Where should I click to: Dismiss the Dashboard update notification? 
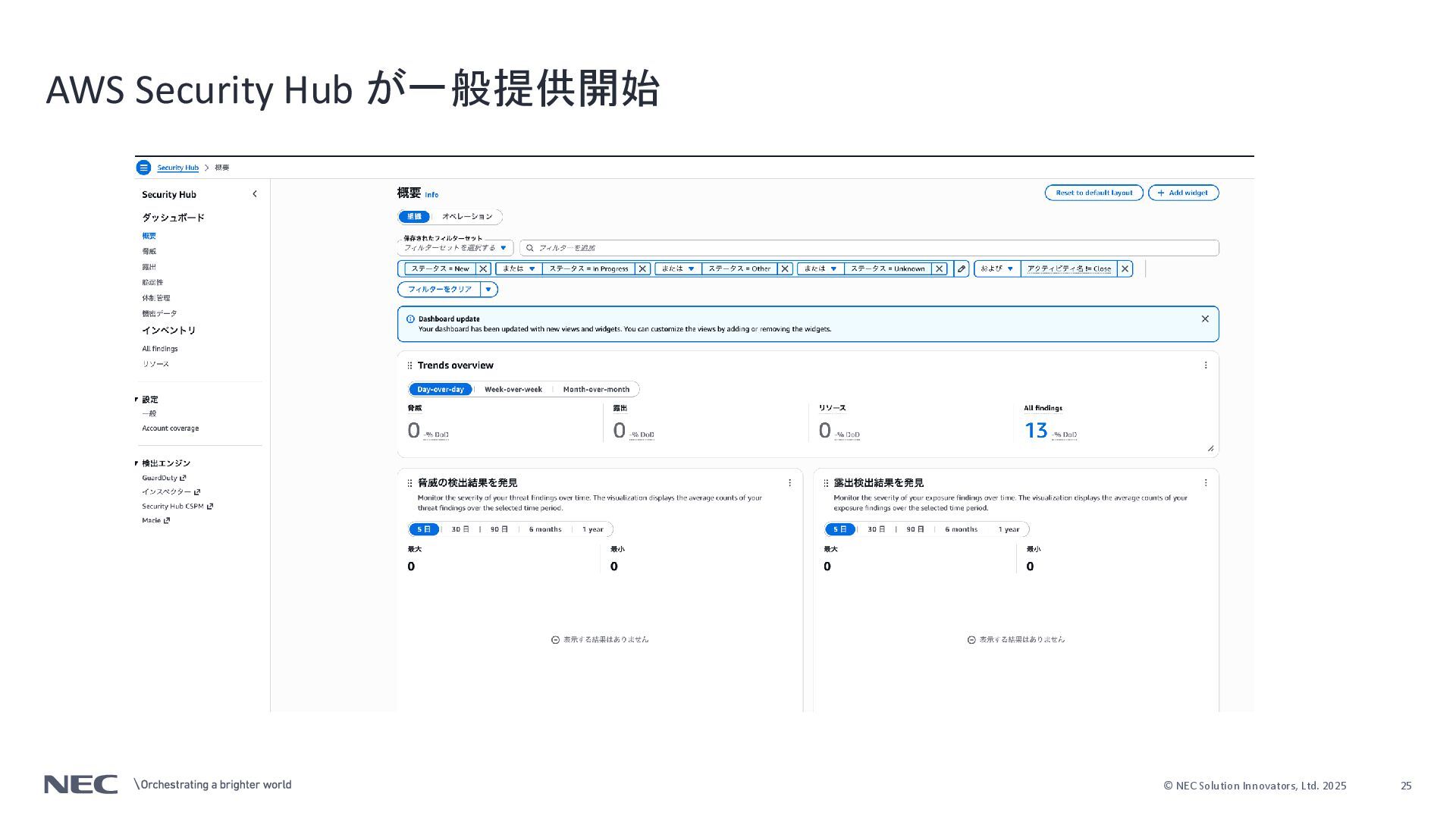(x=1205, y=319)
